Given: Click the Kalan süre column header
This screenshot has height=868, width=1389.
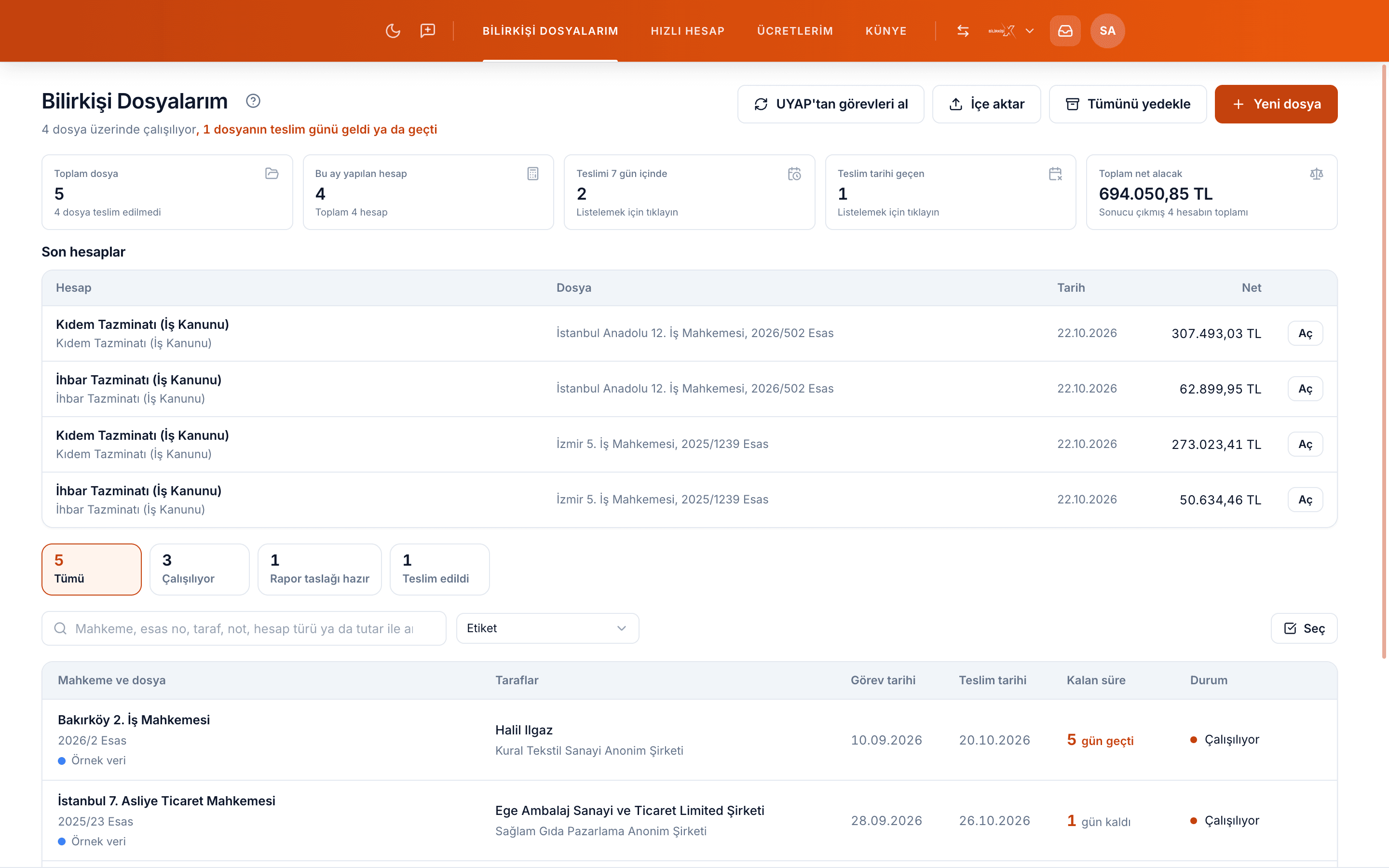Looking at the screenshot, I should tap(1096, 680).
